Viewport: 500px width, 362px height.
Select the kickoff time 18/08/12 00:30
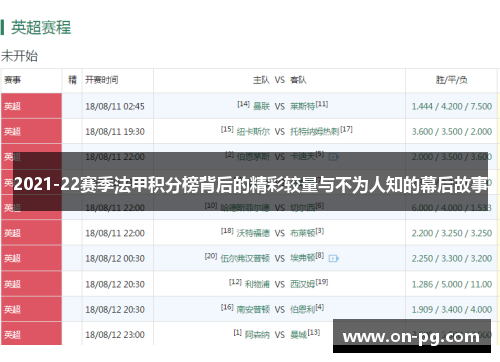[115, 258]
